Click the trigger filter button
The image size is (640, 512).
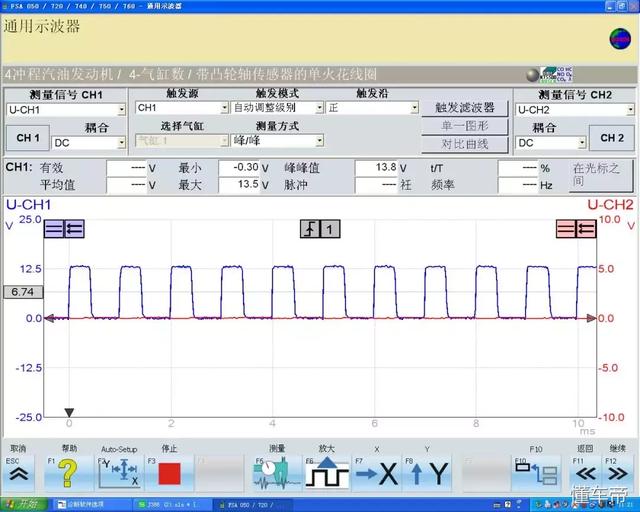[x=465, y=108]
